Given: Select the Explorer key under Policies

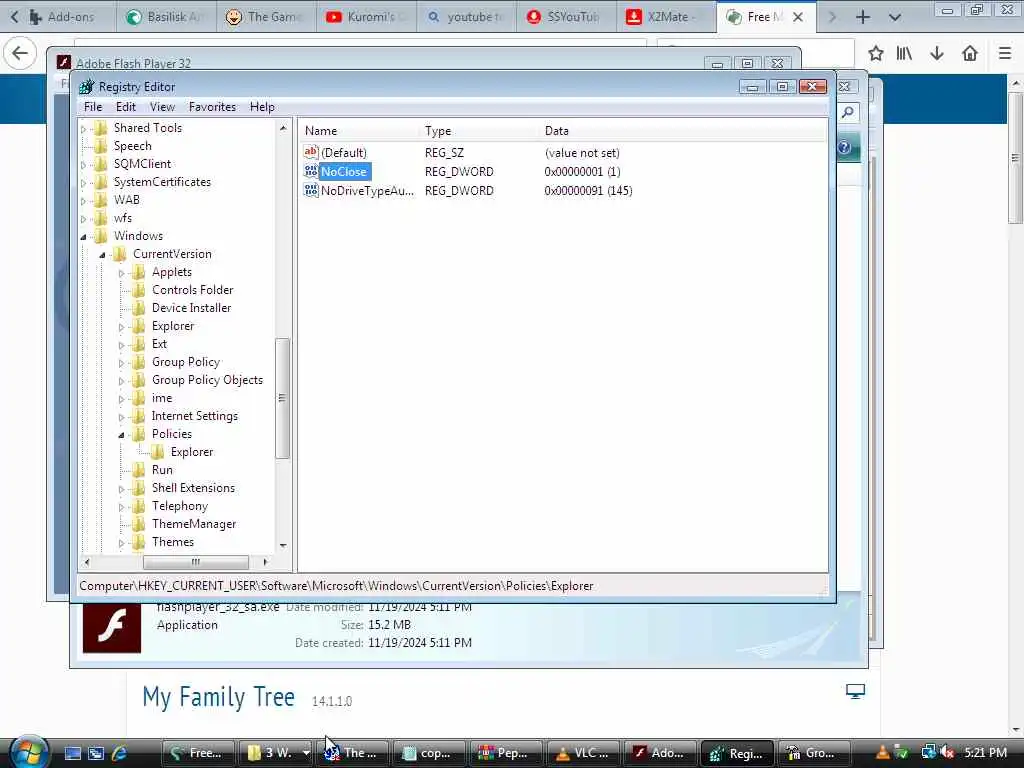Looking at the screenshot, I should tap(192, 451).
